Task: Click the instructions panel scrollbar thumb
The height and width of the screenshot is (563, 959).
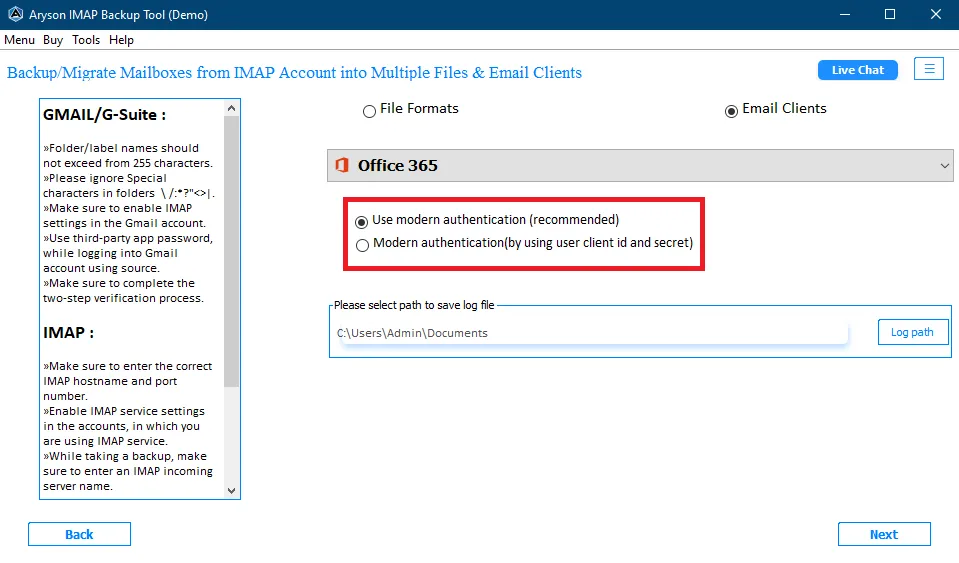Action: pyautogui.click(x=231, y=251)
